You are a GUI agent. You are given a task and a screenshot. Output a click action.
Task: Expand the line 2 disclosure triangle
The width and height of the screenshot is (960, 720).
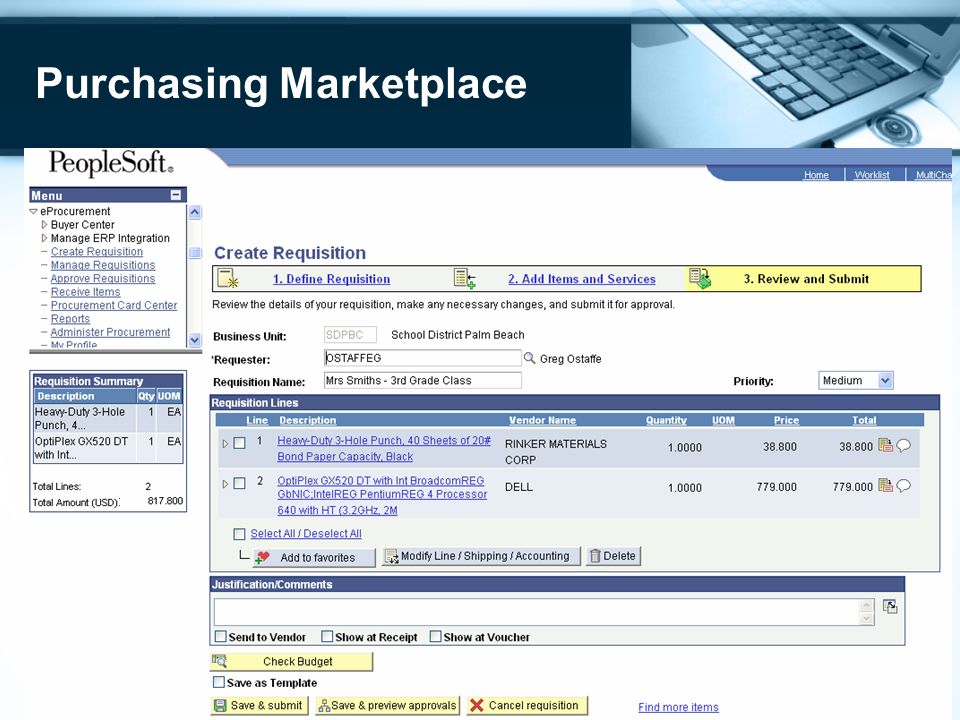point(225,484)
